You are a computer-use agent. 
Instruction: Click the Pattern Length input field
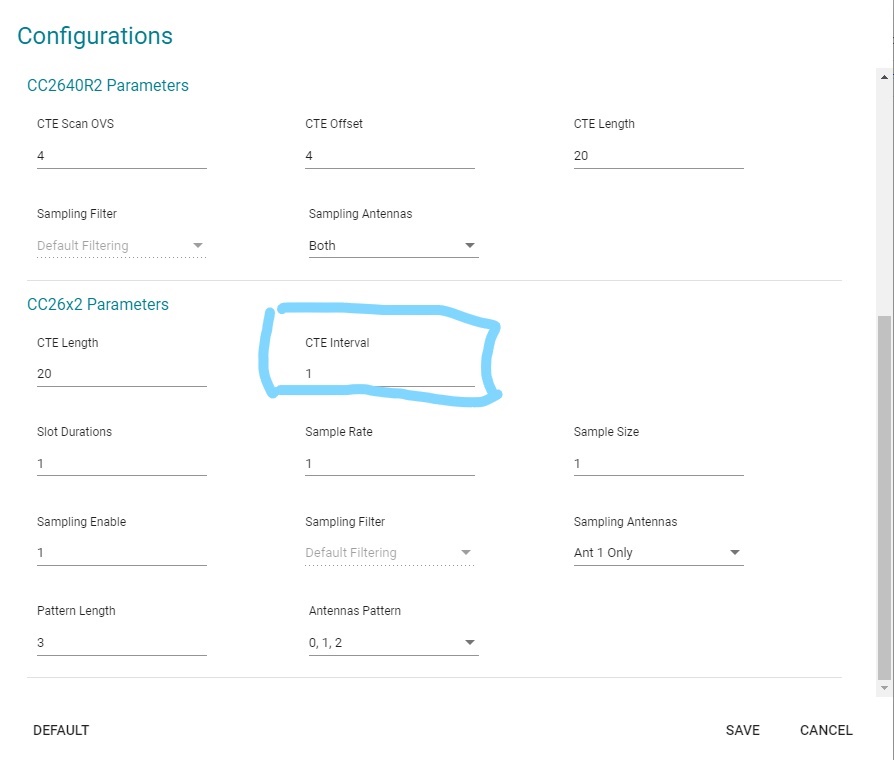click(x=121, y=643)
